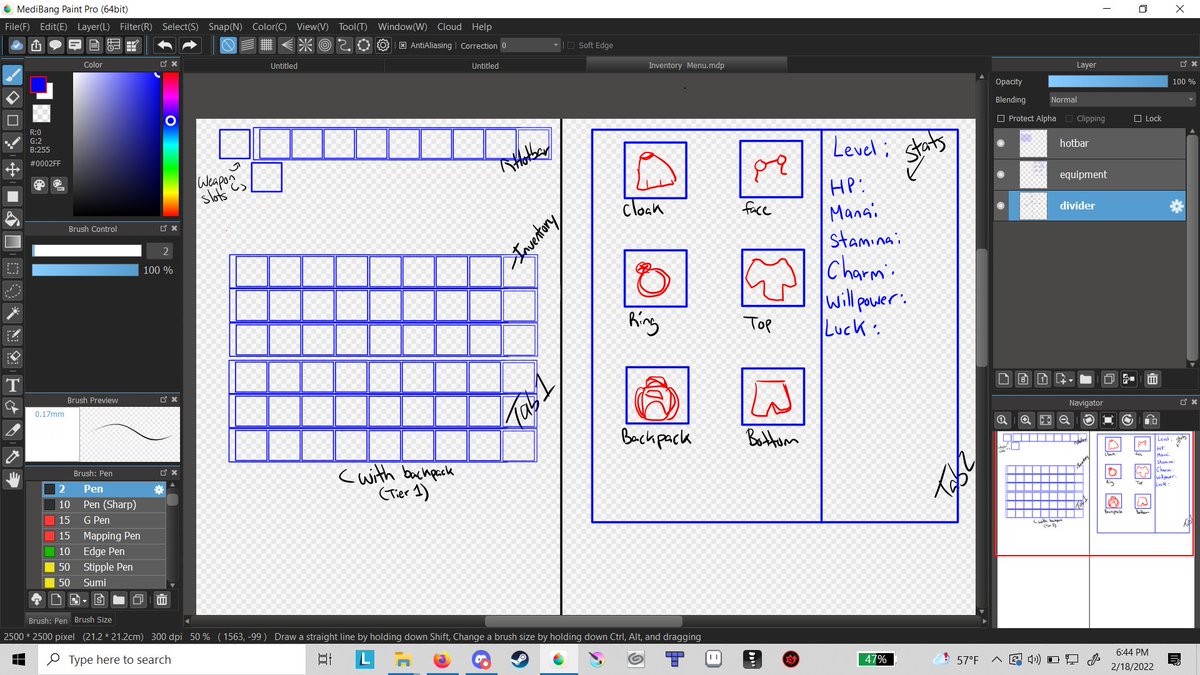The width and height of the screenshot is (1200, 675).
Task: Add a layer folder in the Layer panel
Action: click(x=1087, y=379)
